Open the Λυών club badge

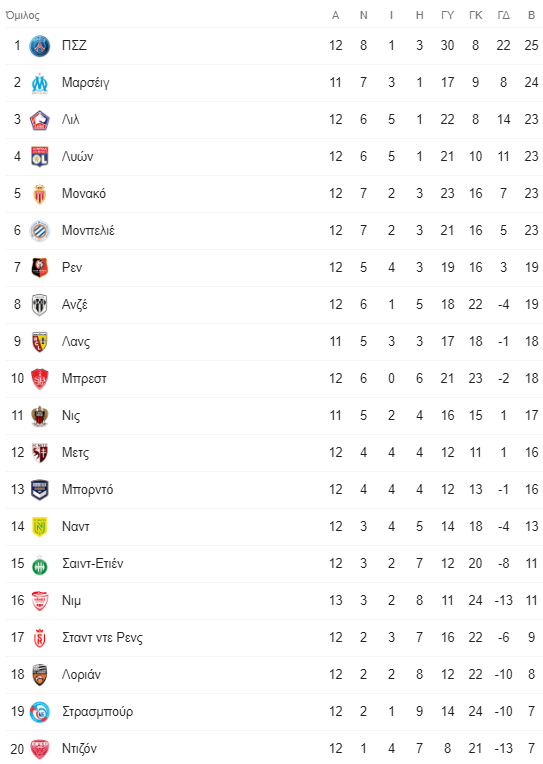(x=39, y=157)
